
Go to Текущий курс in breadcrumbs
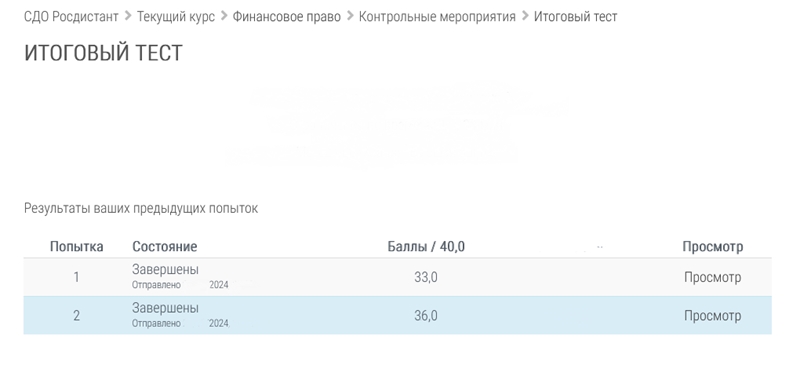pyautogui.click(x=176, y=16)
